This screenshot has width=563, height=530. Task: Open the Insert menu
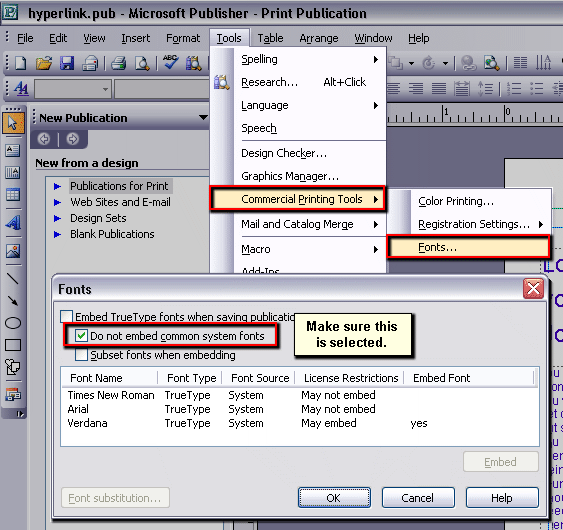click(135, 38)
